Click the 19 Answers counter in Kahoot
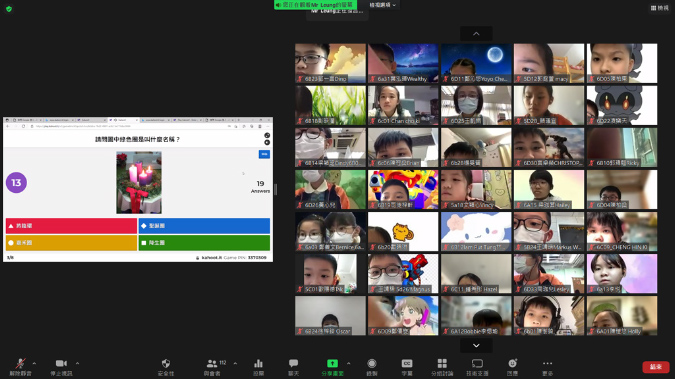675x379 pixels. (x=260, y=186)
